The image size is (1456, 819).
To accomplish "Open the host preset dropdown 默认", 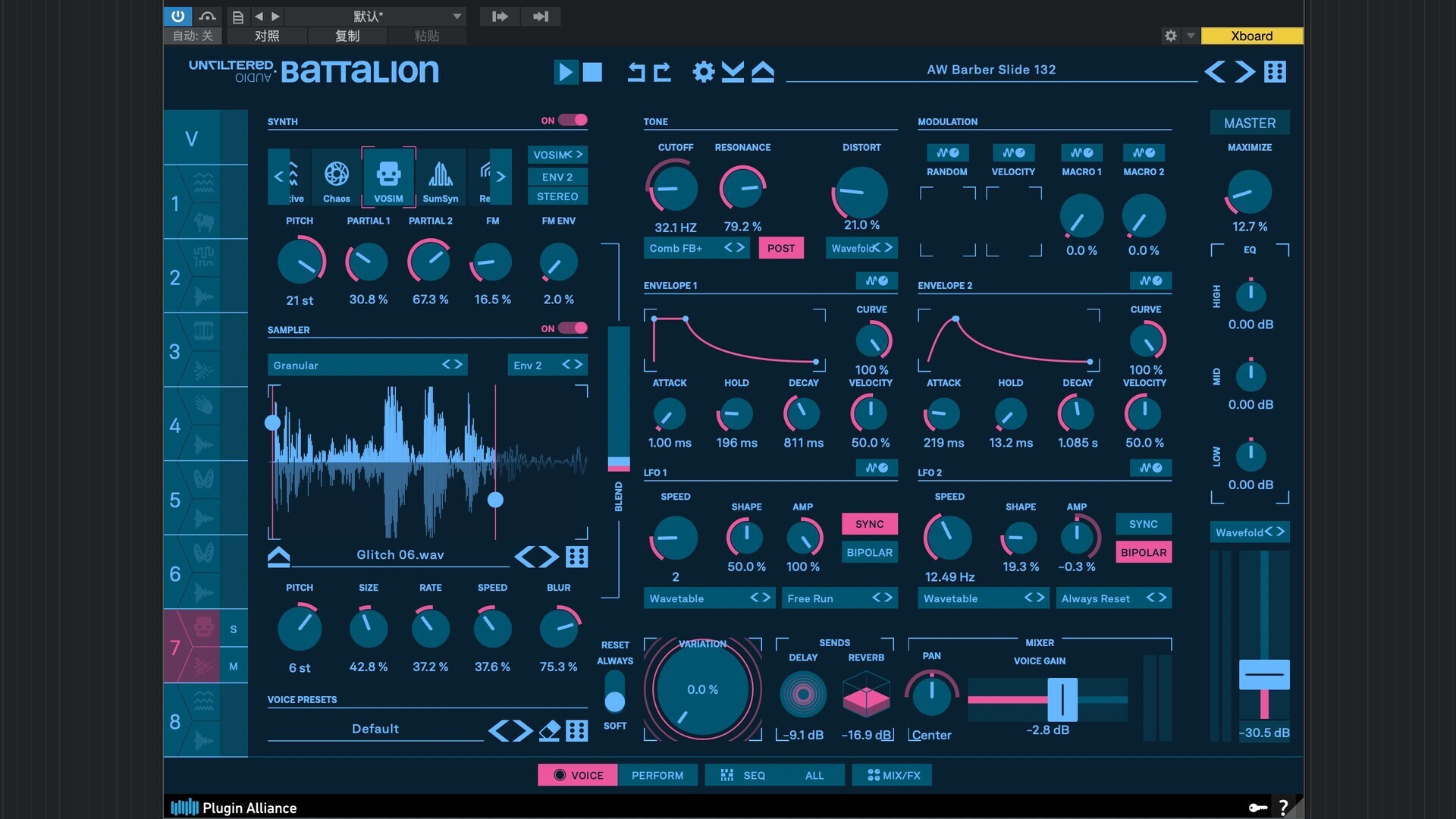I will pos(375,16).
